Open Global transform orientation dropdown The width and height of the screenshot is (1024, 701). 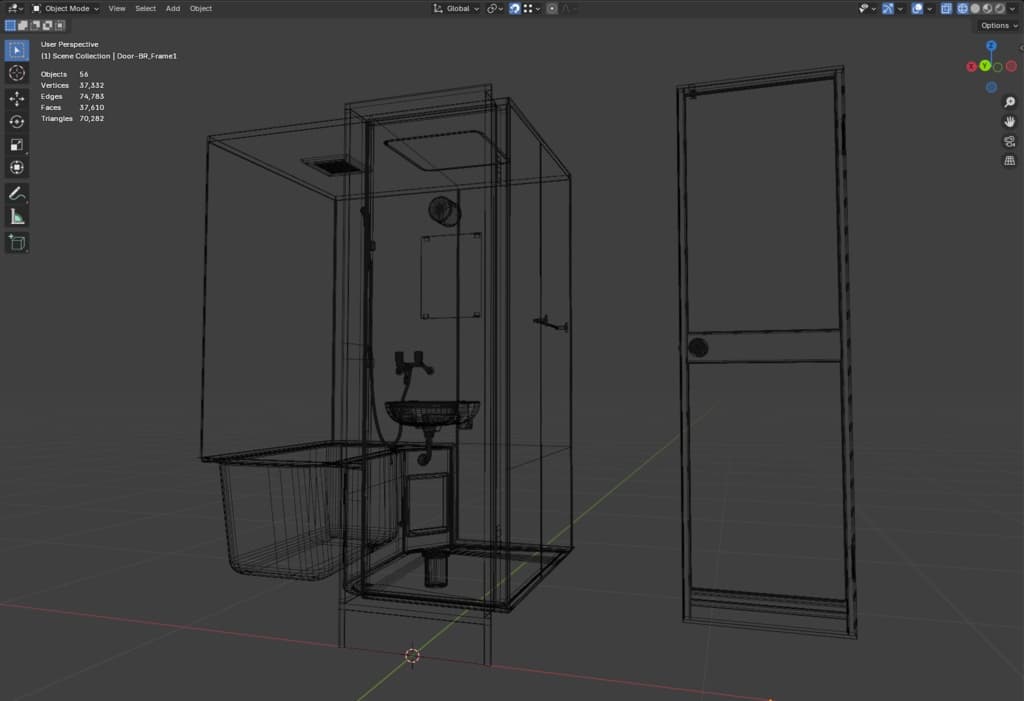(x=456, y=8)
